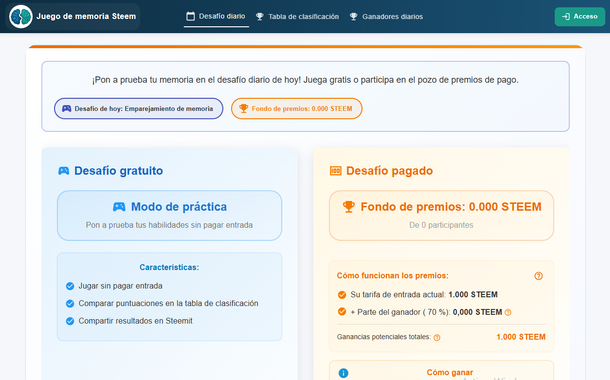Click the trophy icon beside Ganadores diarios
The image size is (610, 380).
click(353, 17)
